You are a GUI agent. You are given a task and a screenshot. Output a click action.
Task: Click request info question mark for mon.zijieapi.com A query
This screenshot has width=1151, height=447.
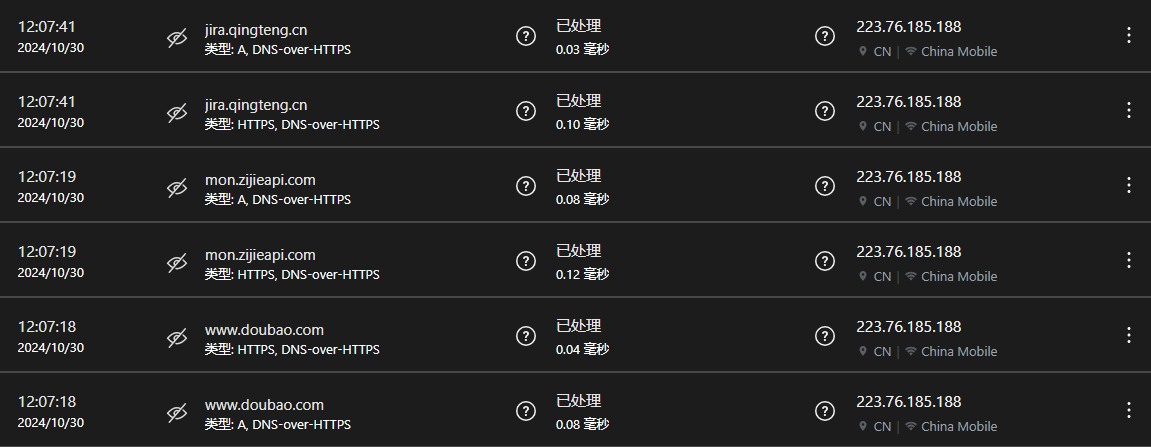tap(525, 186)
